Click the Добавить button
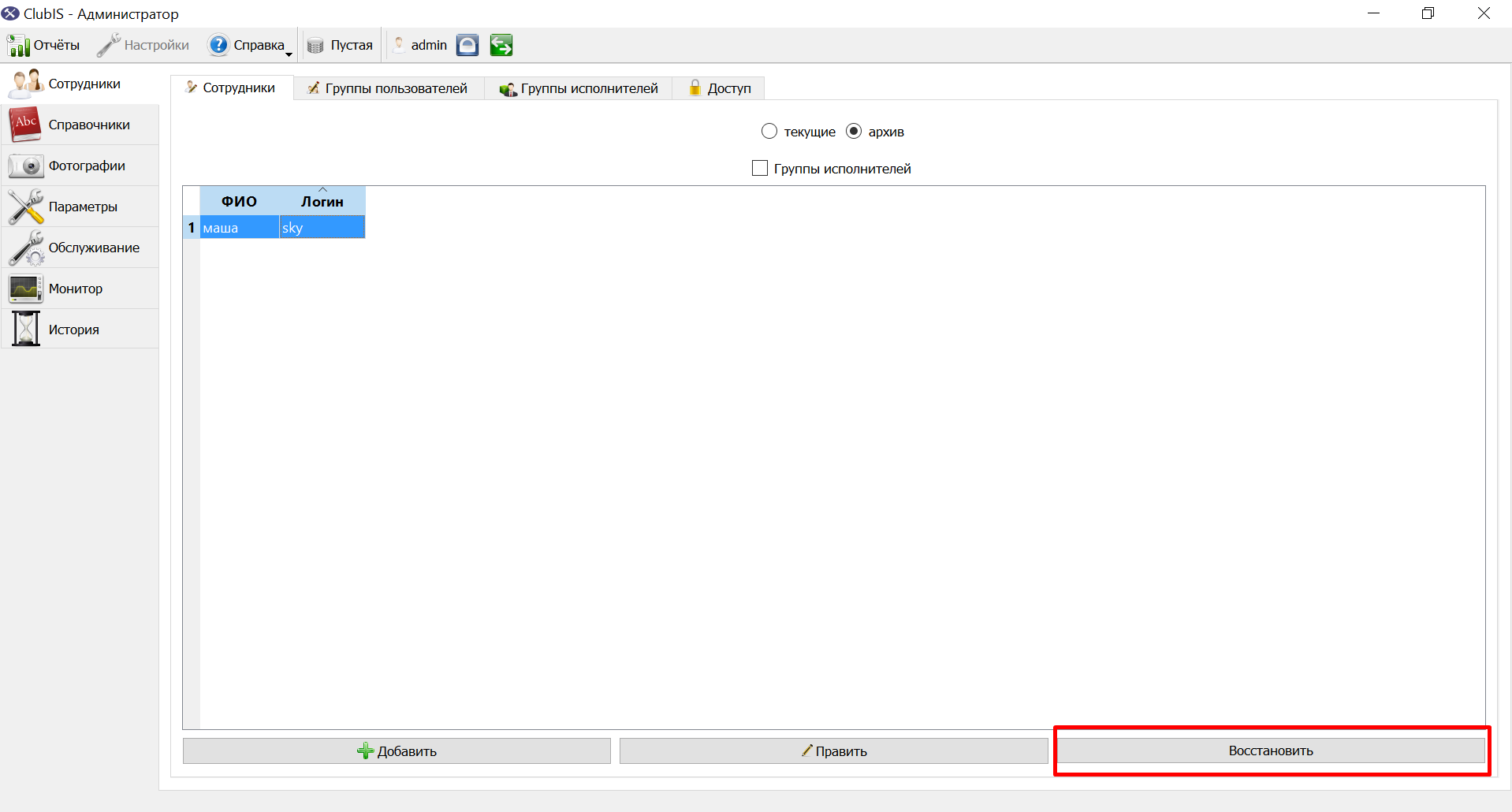This screenshot has height=812, width=1512. (397, 751)
